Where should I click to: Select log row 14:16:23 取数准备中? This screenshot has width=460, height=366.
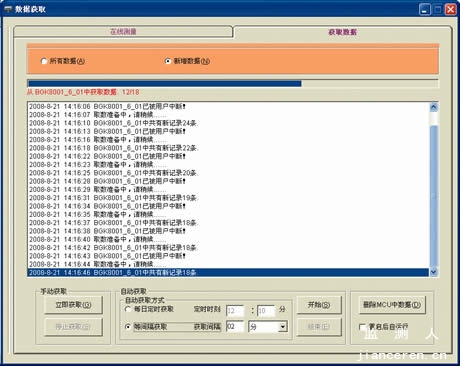pos(228,164)
